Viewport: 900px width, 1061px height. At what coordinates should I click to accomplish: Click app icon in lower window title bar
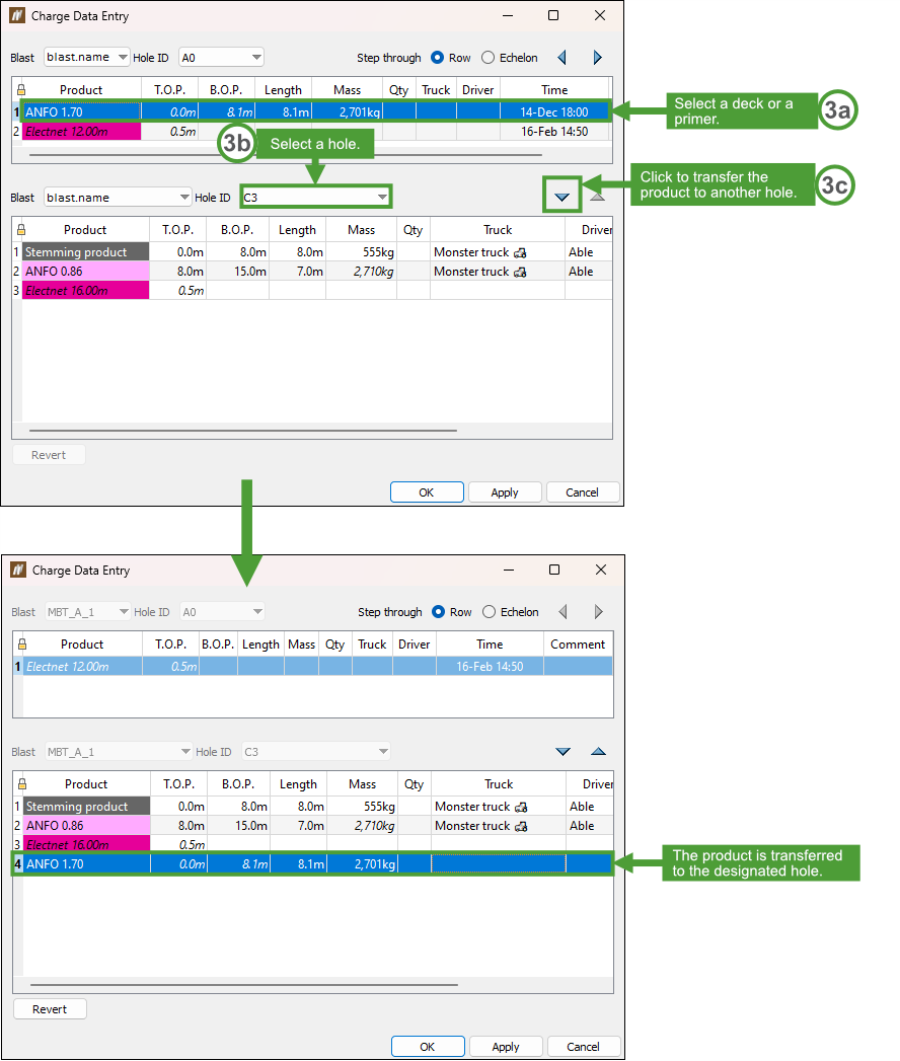point(18,570)
